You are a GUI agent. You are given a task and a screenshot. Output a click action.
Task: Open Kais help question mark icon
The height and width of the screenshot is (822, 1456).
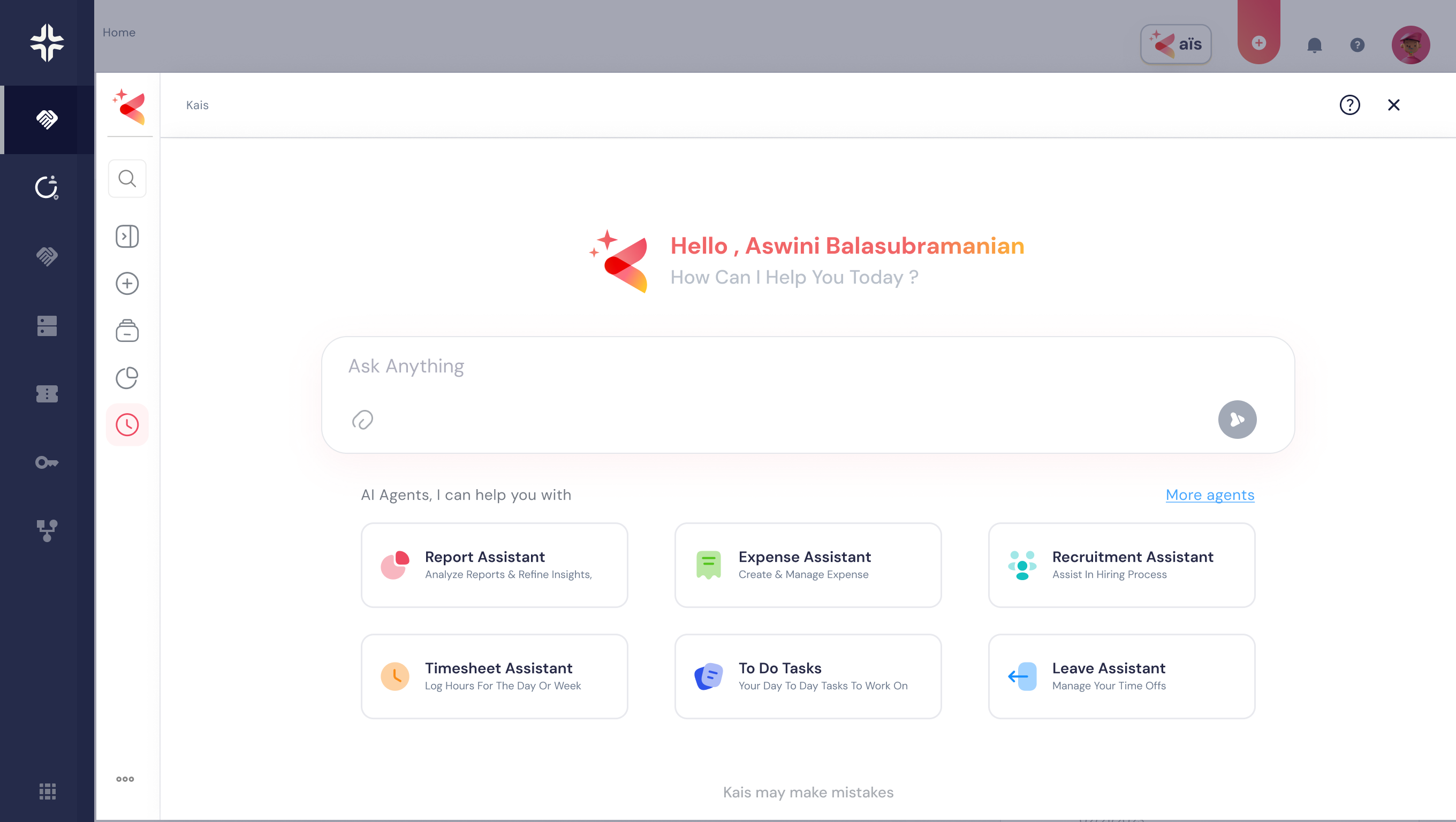tap(1349, 105)
